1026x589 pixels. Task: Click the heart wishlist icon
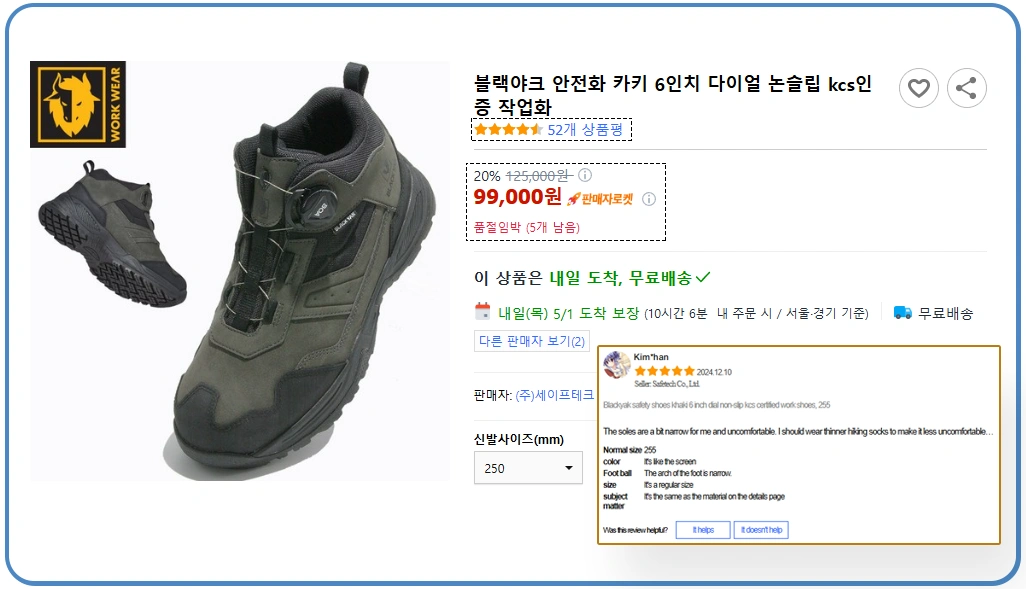(x=918, y=88)
